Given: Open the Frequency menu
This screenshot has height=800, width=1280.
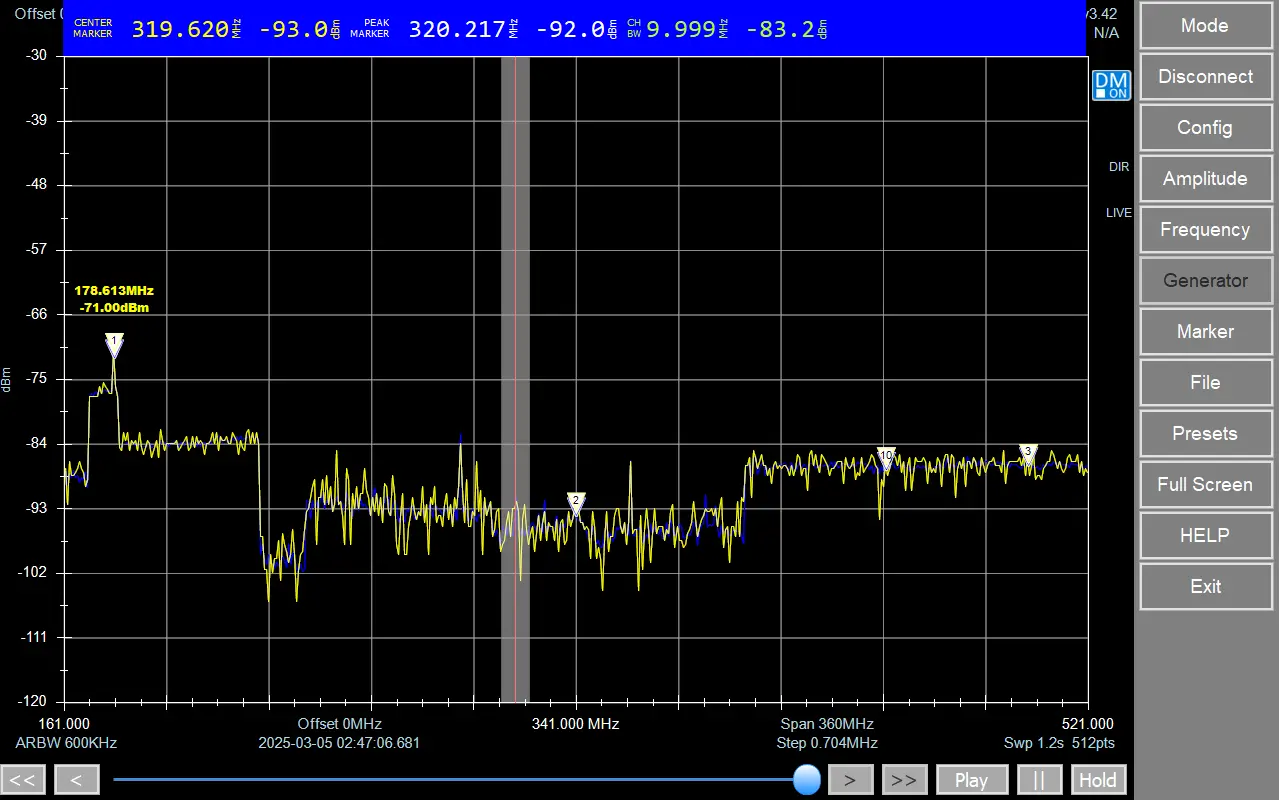Looking at the screenshot, I should pyautogui.click(x=1204, y=230).
